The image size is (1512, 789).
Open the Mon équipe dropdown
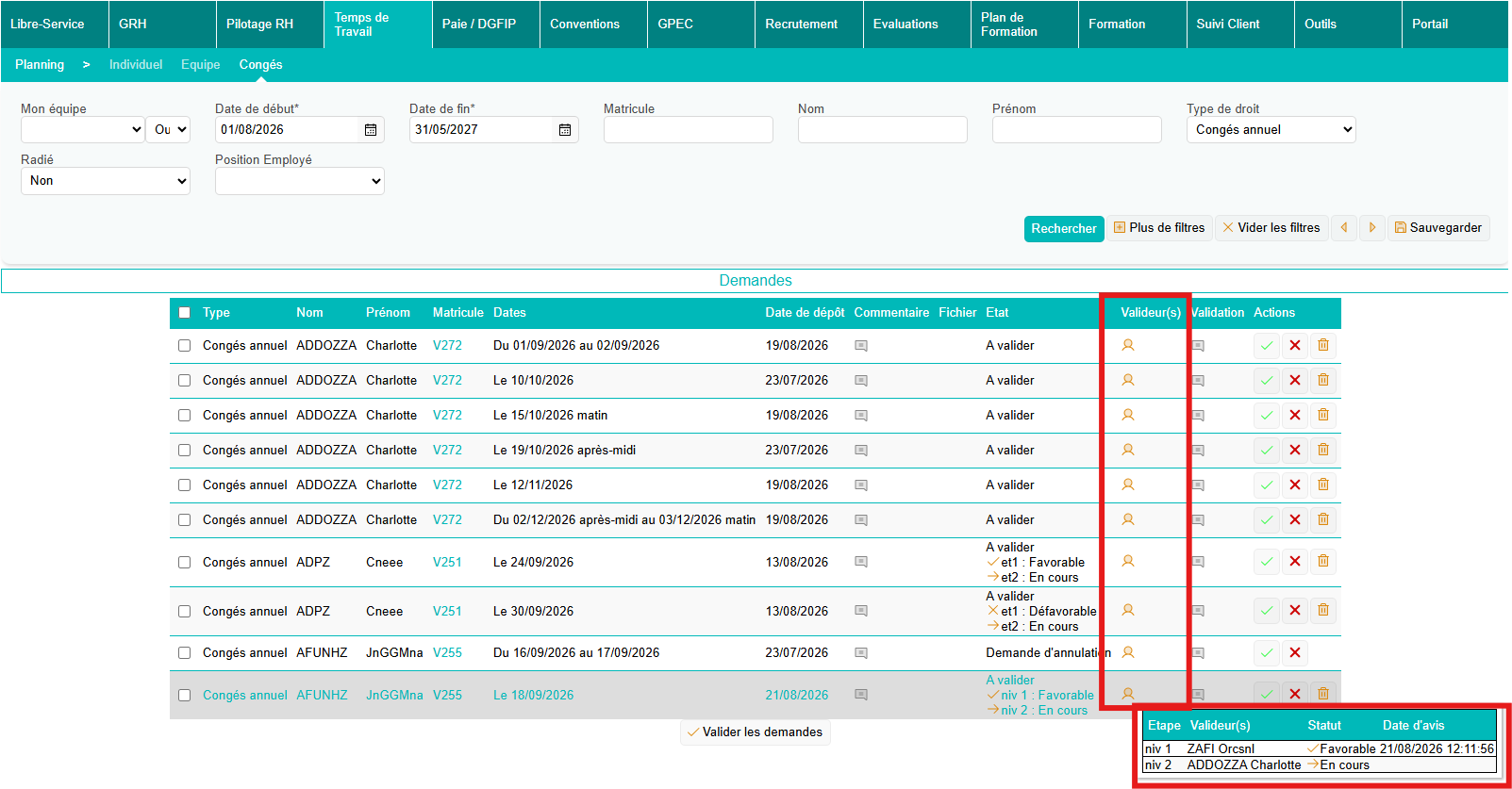(x=83, y=130)
